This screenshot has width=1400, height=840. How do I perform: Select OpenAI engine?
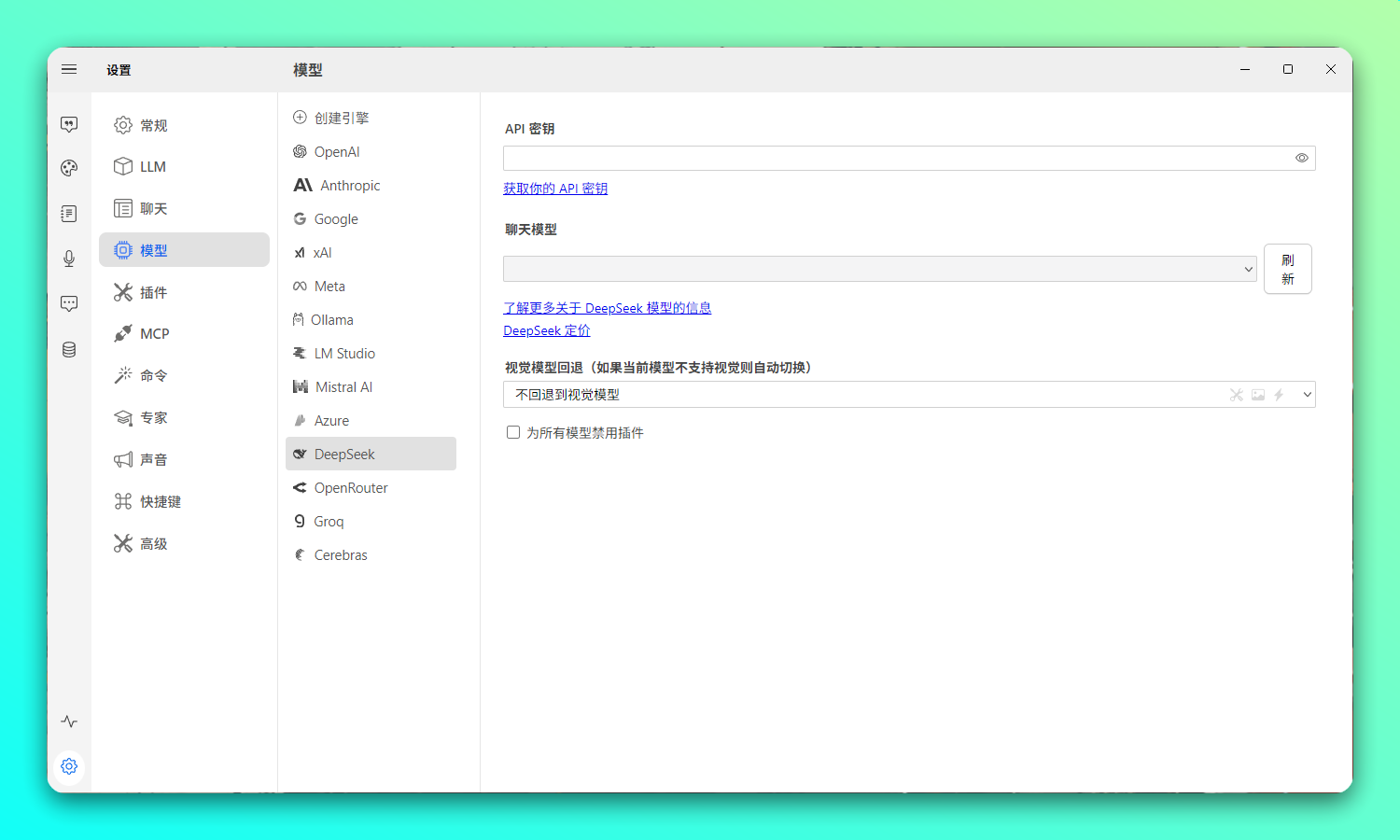(x=371, y=151)
